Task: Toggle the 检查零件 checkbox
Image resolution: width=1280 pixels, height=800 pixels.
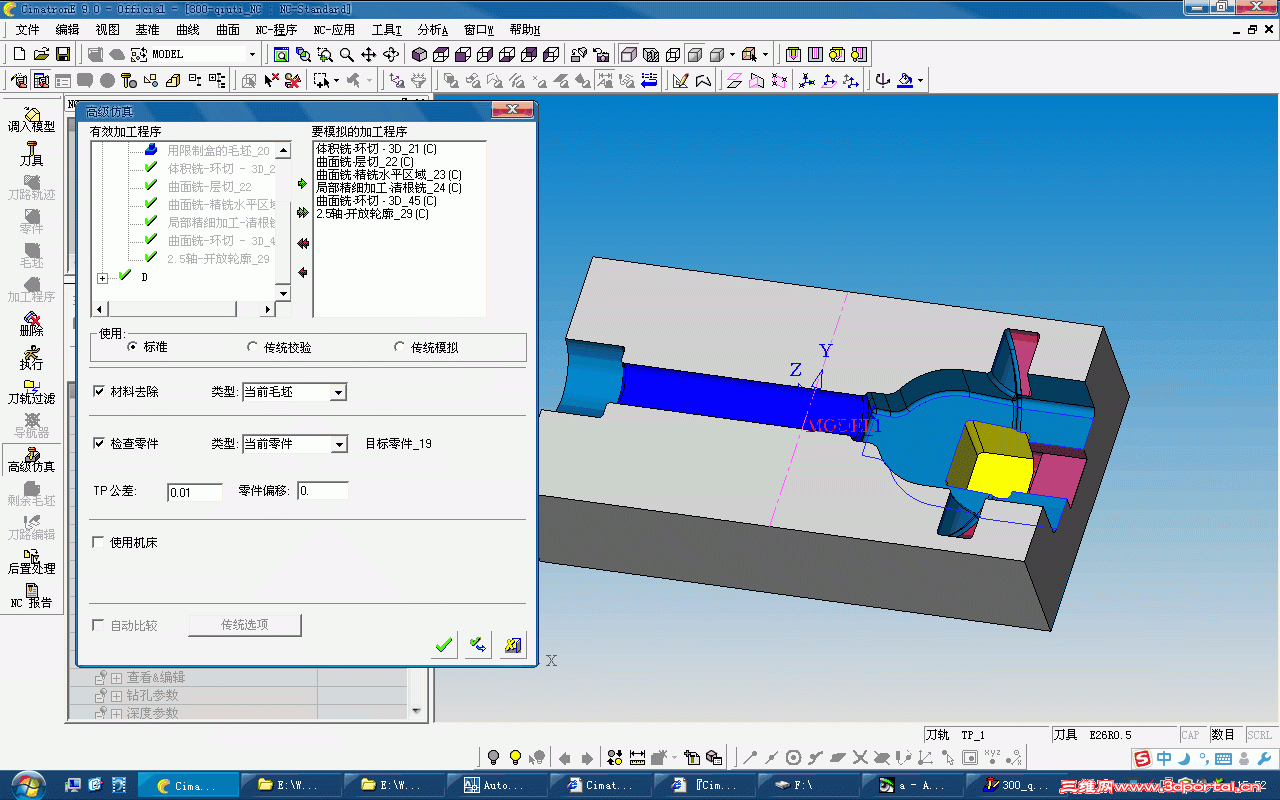Action: click(x=99, y=443)
